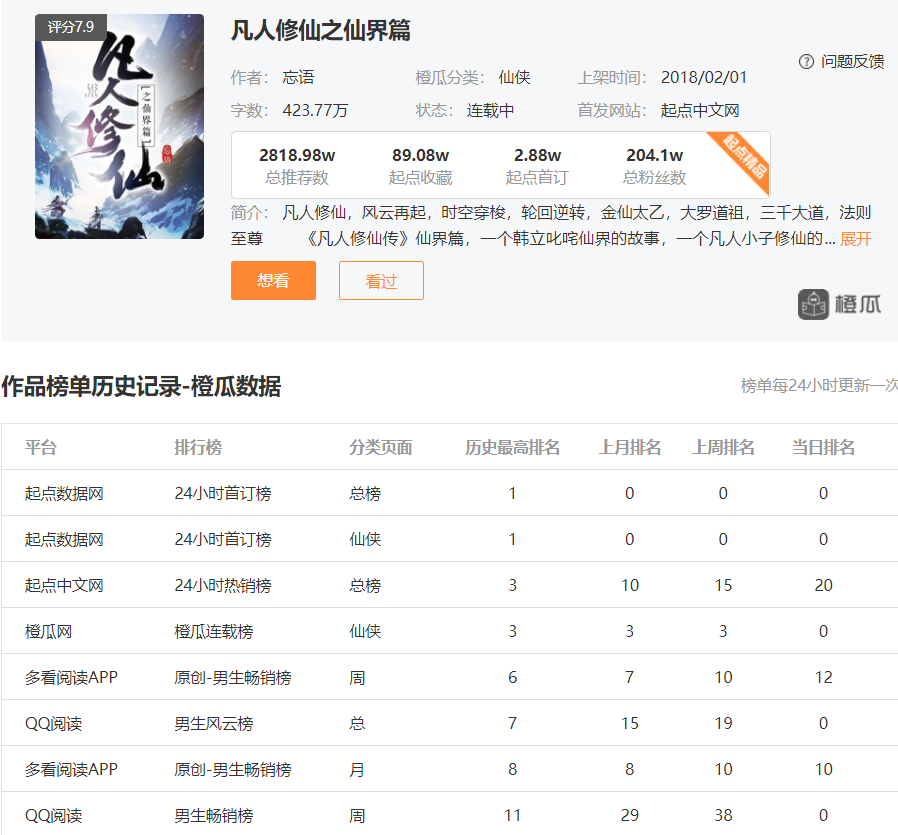Click the 204.1w 总粉丝数 stat
The image size is (898, 835).
point(655,166)
